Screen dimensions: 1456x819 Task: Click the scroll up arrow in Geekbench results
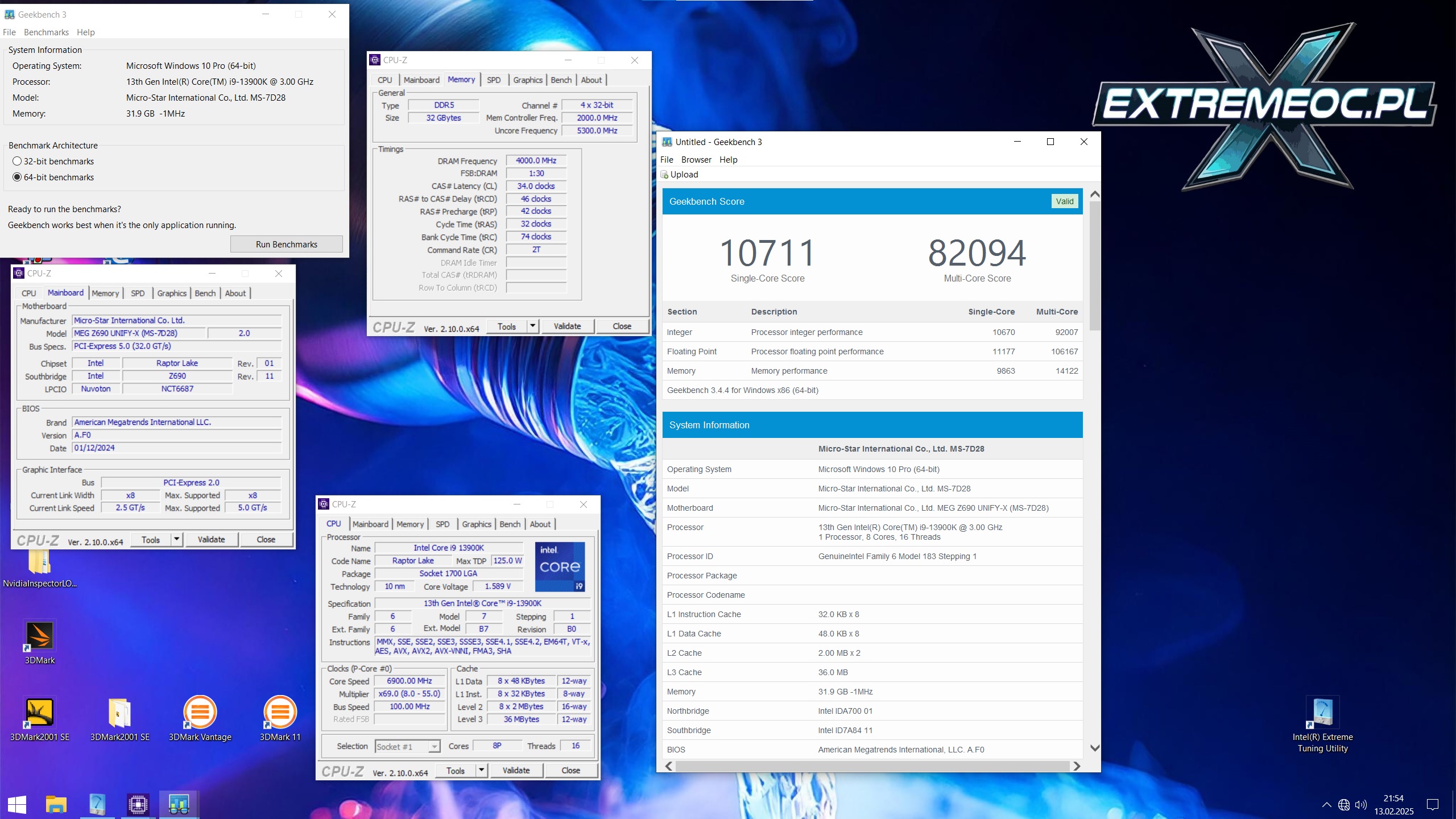click(x=1095, y=195)
